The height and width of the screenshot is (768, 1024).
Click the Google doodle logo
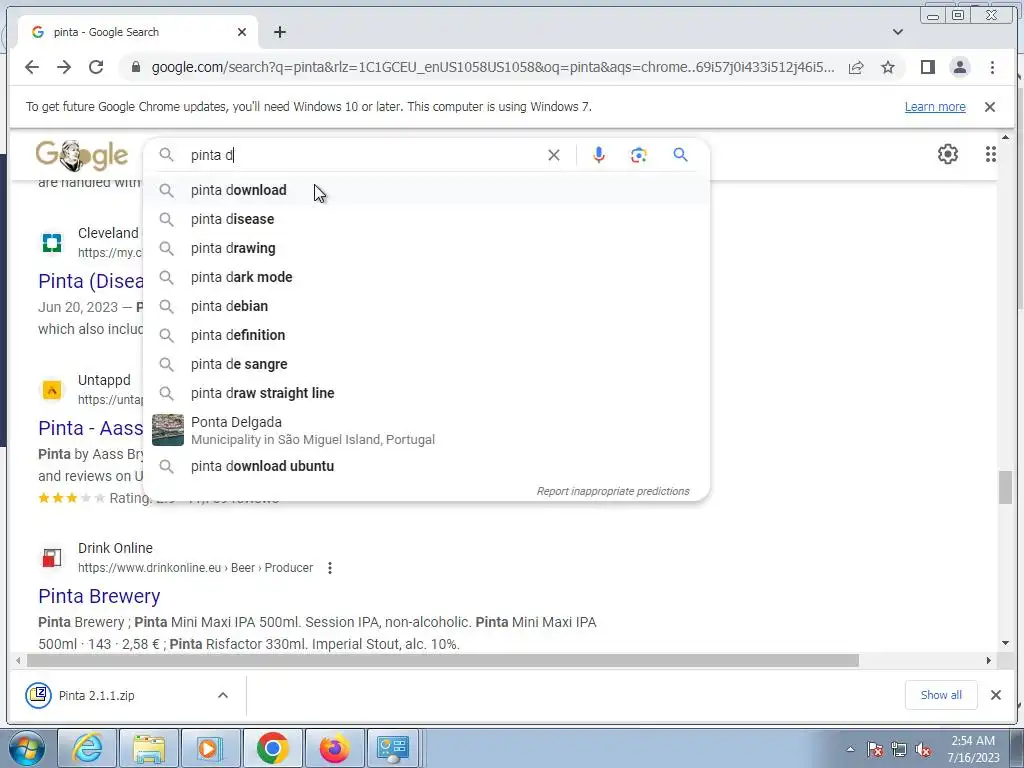pyautogui.click(x=82, y=155)
